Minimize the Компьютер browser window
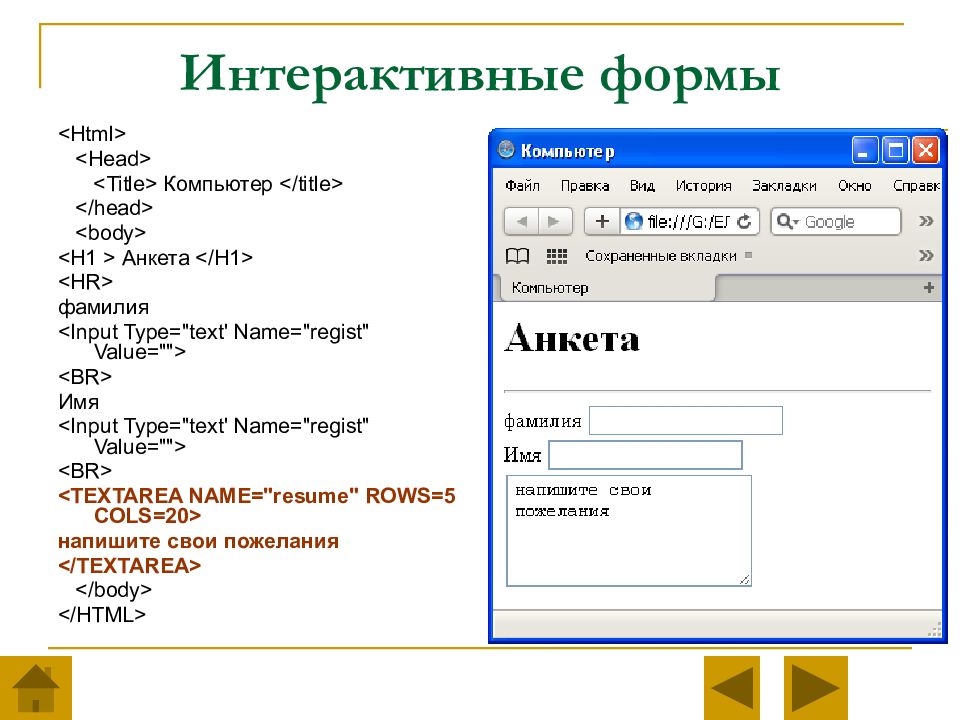The image size is (960, 720). click(864, 151)
